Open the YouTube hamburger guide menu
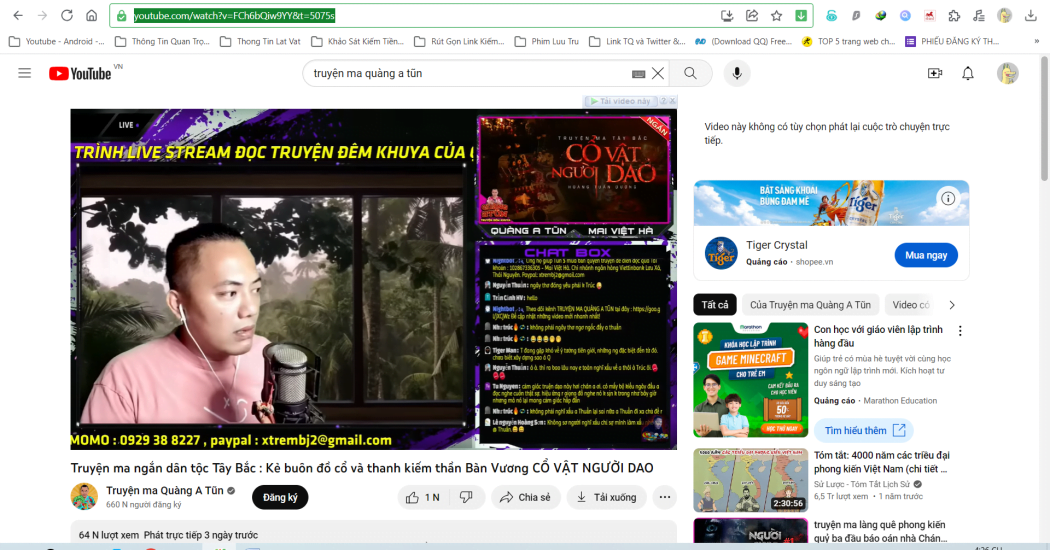 25,73
